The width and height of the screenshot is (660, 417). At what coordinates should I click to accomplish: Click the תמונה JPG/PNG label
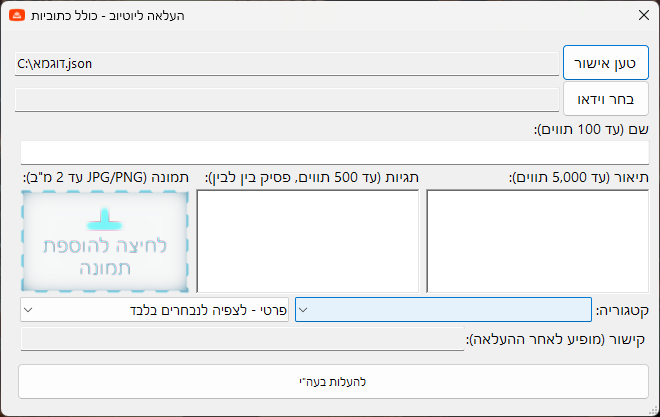(x=105, y=177)
